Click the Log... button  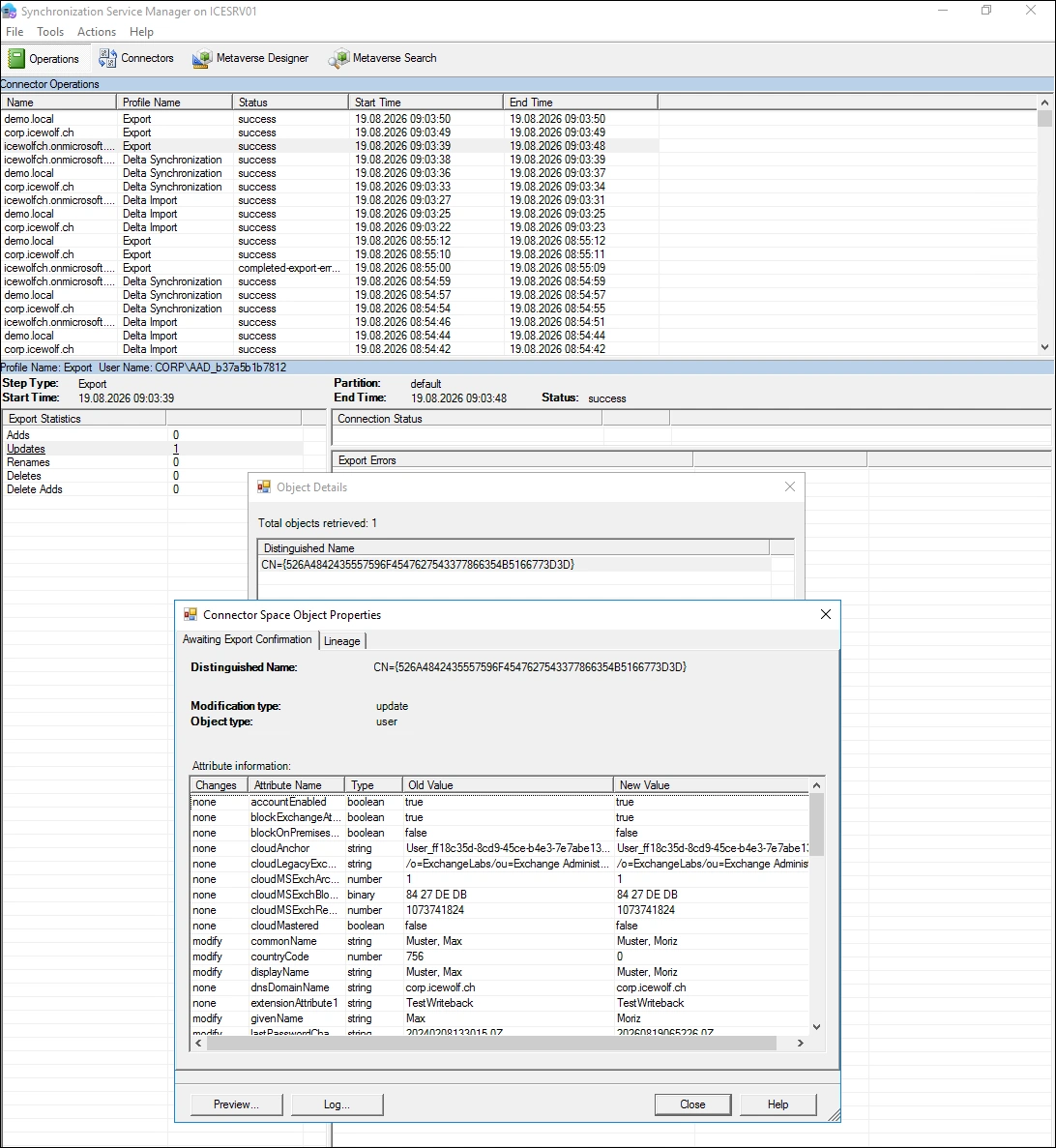pyautogui.click(x=337, y=1104)
